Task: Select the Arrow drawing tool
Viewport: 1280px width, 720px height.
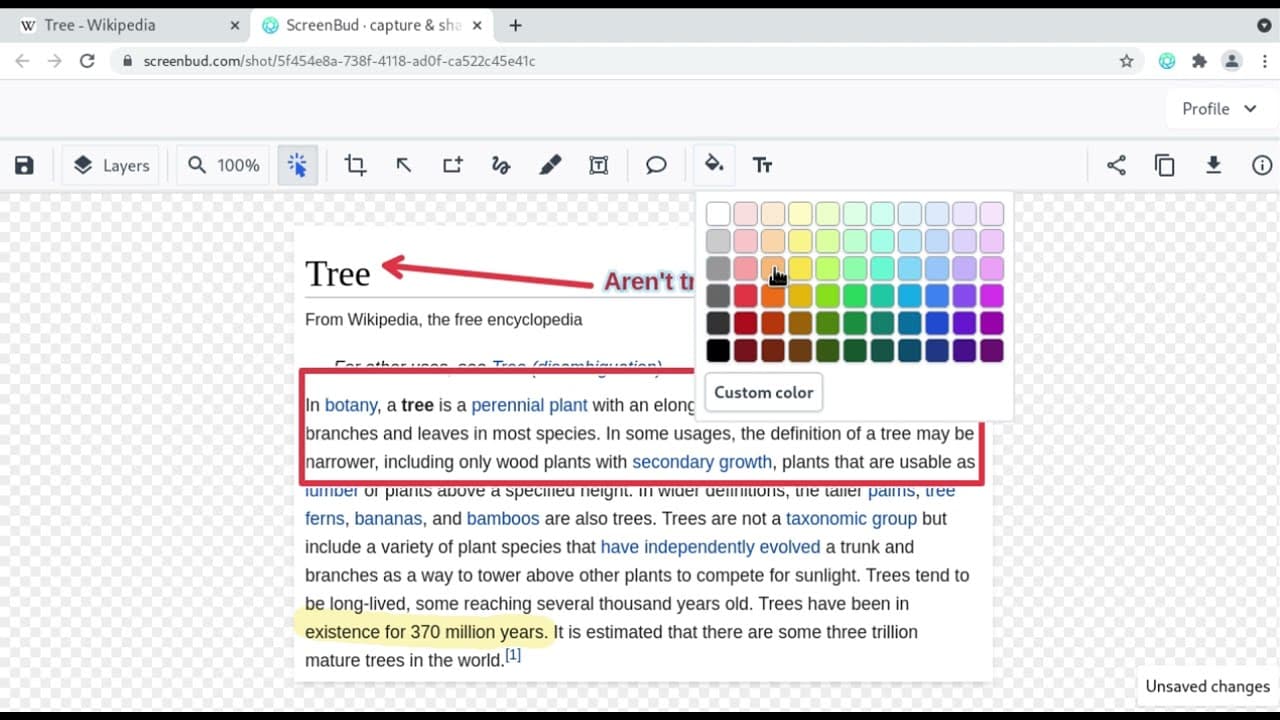Action: coord(404,165)
